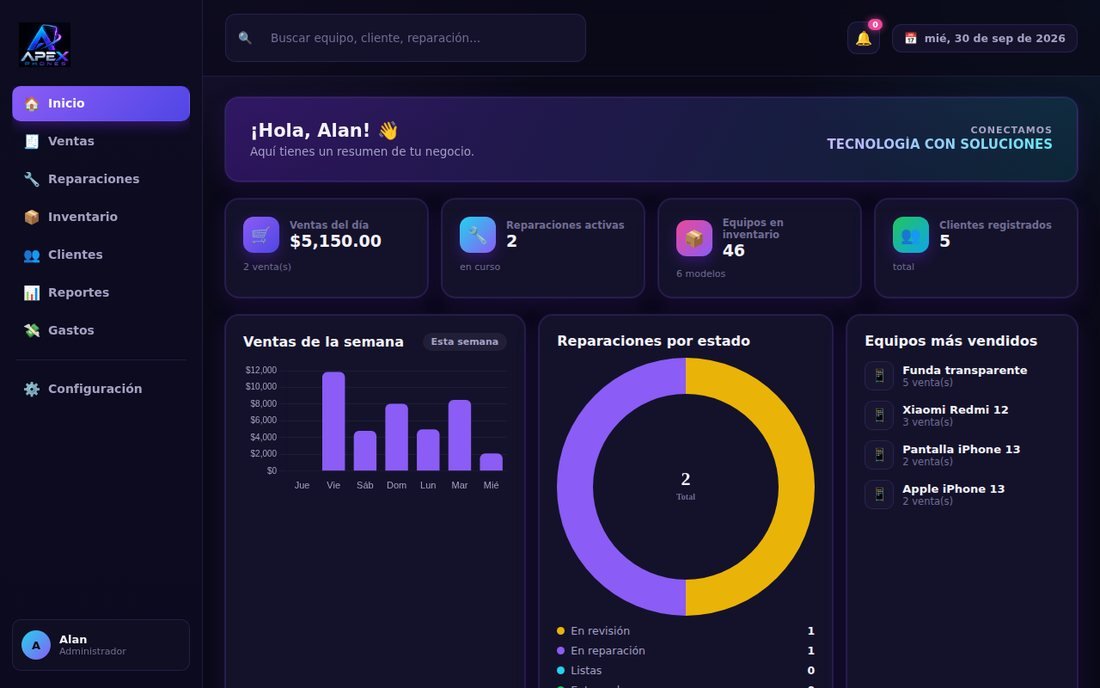The width and height of the screenshot is (1100, 688).
Task: Open Alan Administrador profile card
Action: 101,645
